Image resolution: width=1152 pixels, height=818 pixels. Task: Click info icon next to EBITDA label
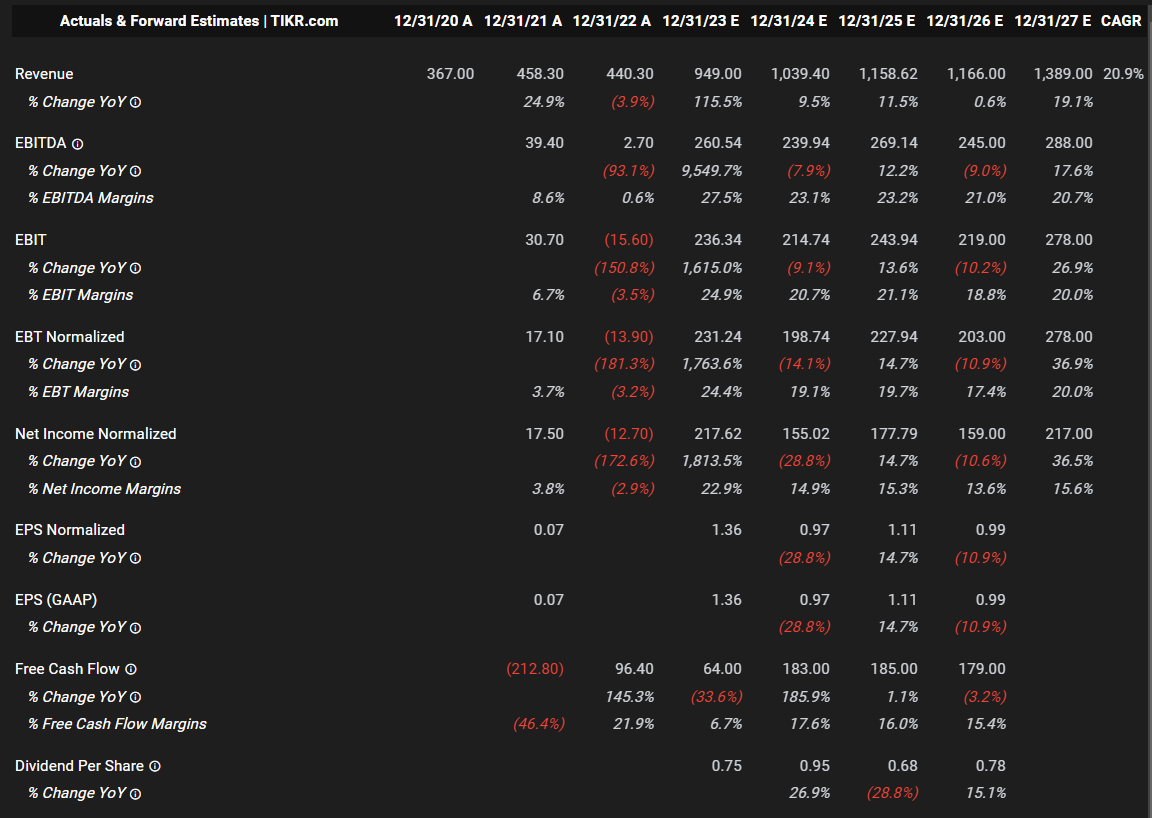(78, 144)
